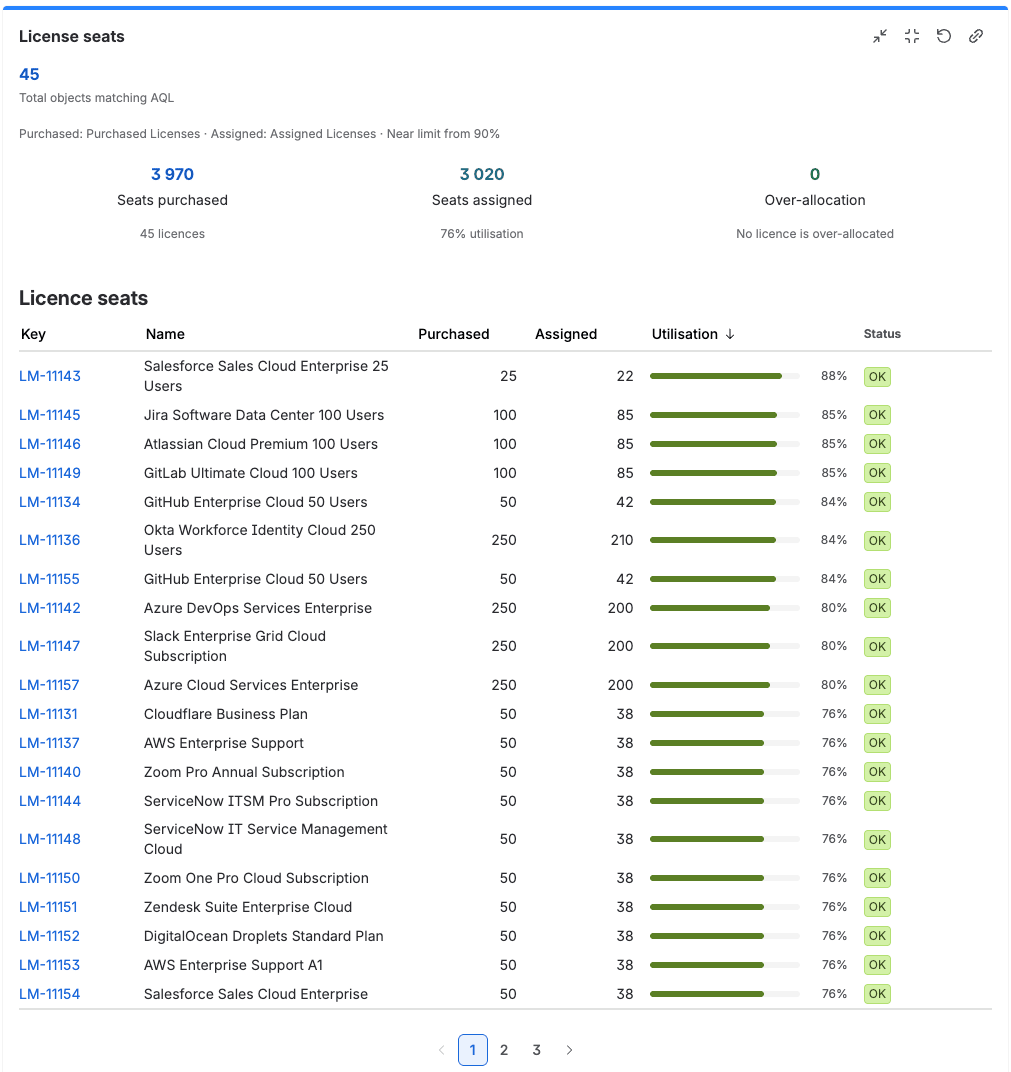Refresh the License seats gadget
Screen dimensions: 1011x1072
pyautogui.click(x=944, y=36)
